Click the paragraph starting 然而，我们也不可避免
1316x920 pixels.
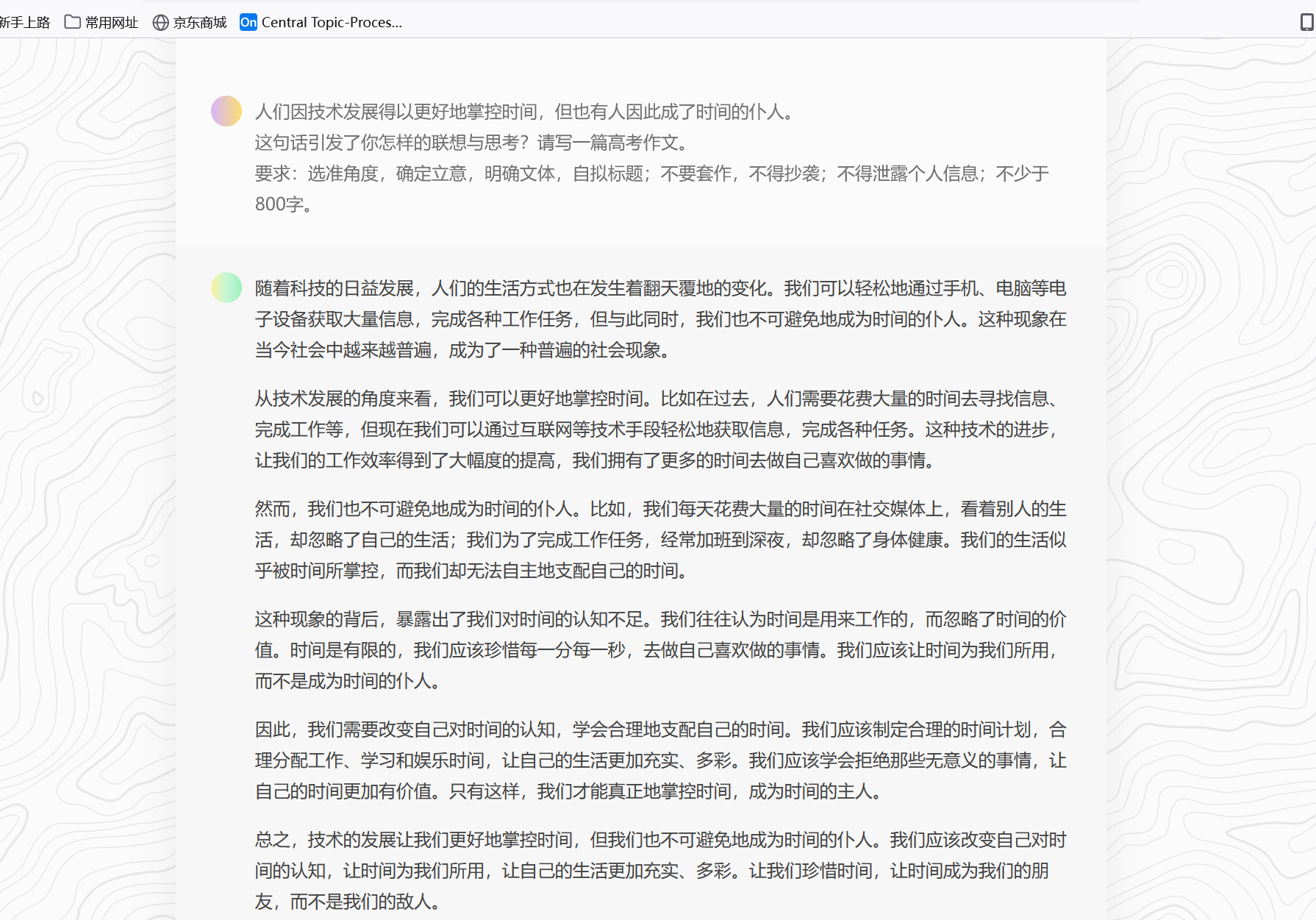coord(661,540)
